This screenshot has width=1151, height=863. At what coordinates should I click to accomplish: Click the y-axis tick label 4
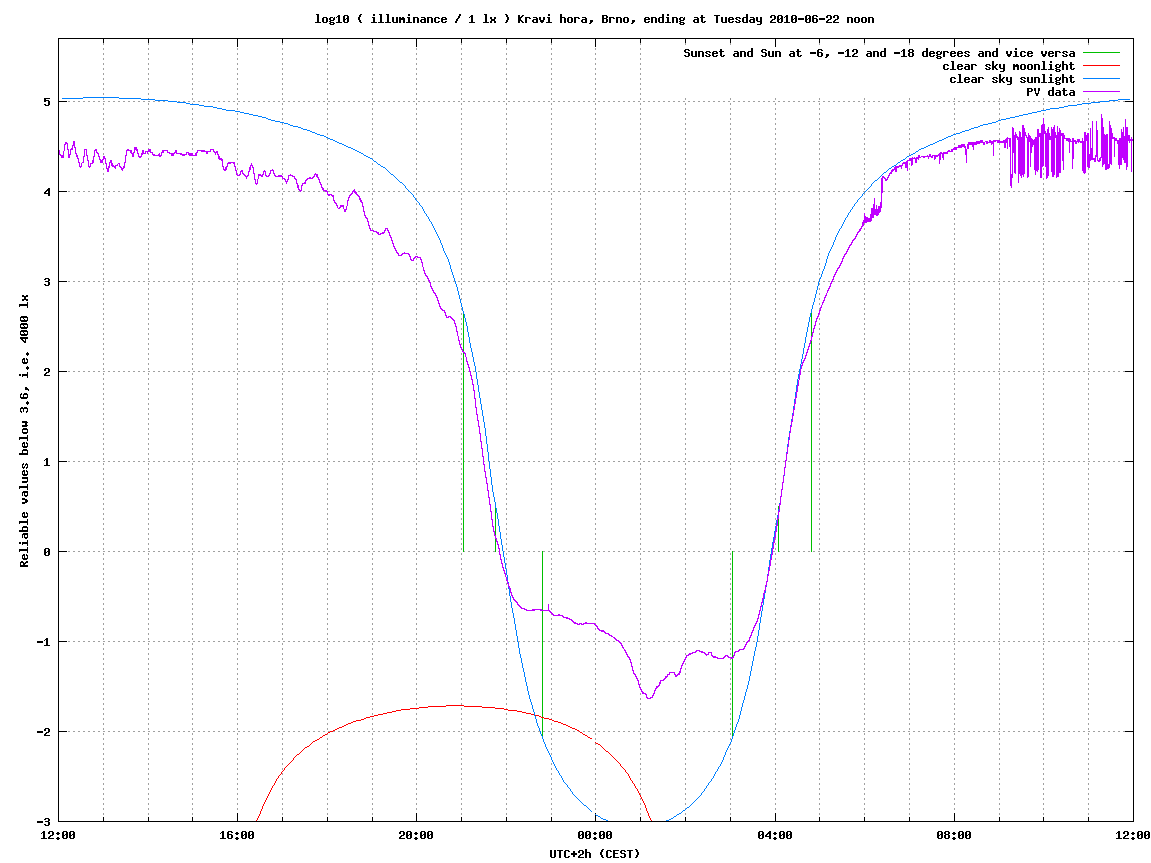click(47, 192)
